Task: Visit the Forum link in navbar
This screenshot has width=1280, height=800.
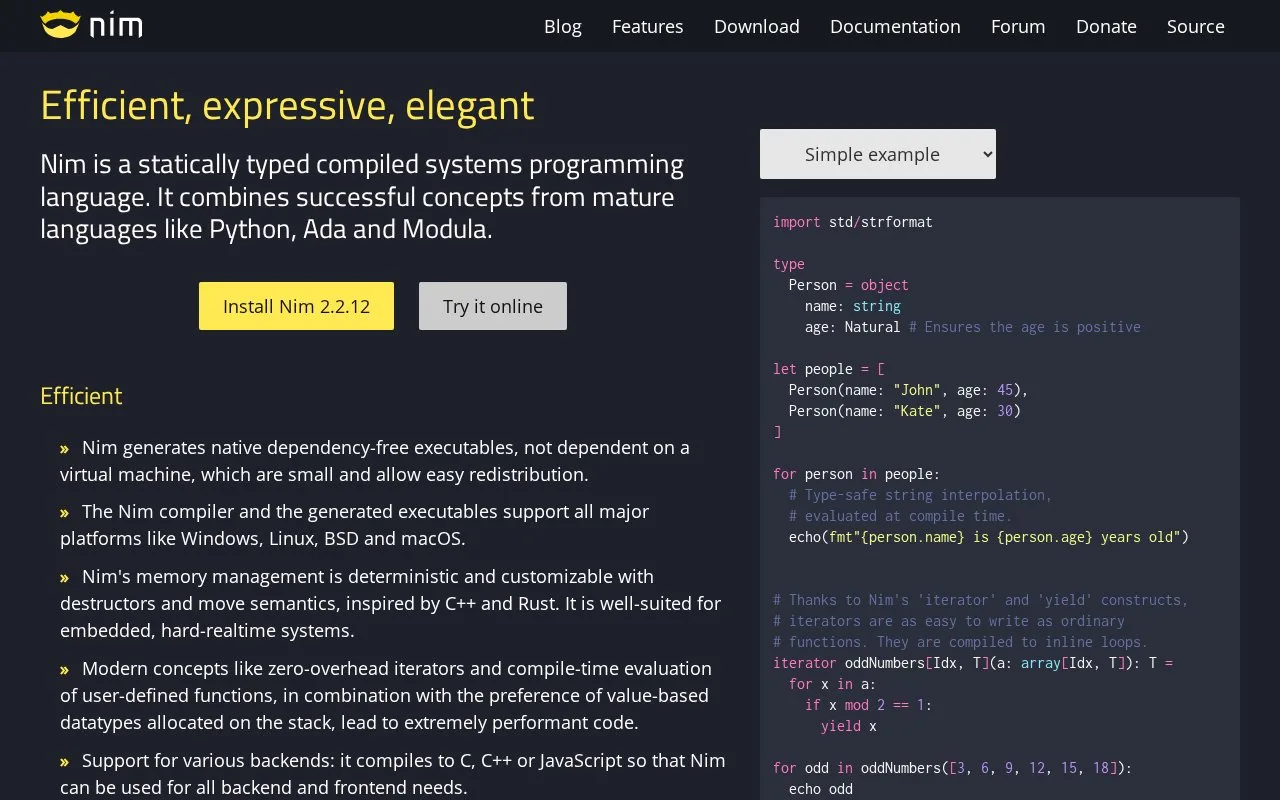Action: pyautogui.click(x=1018, y=26)
